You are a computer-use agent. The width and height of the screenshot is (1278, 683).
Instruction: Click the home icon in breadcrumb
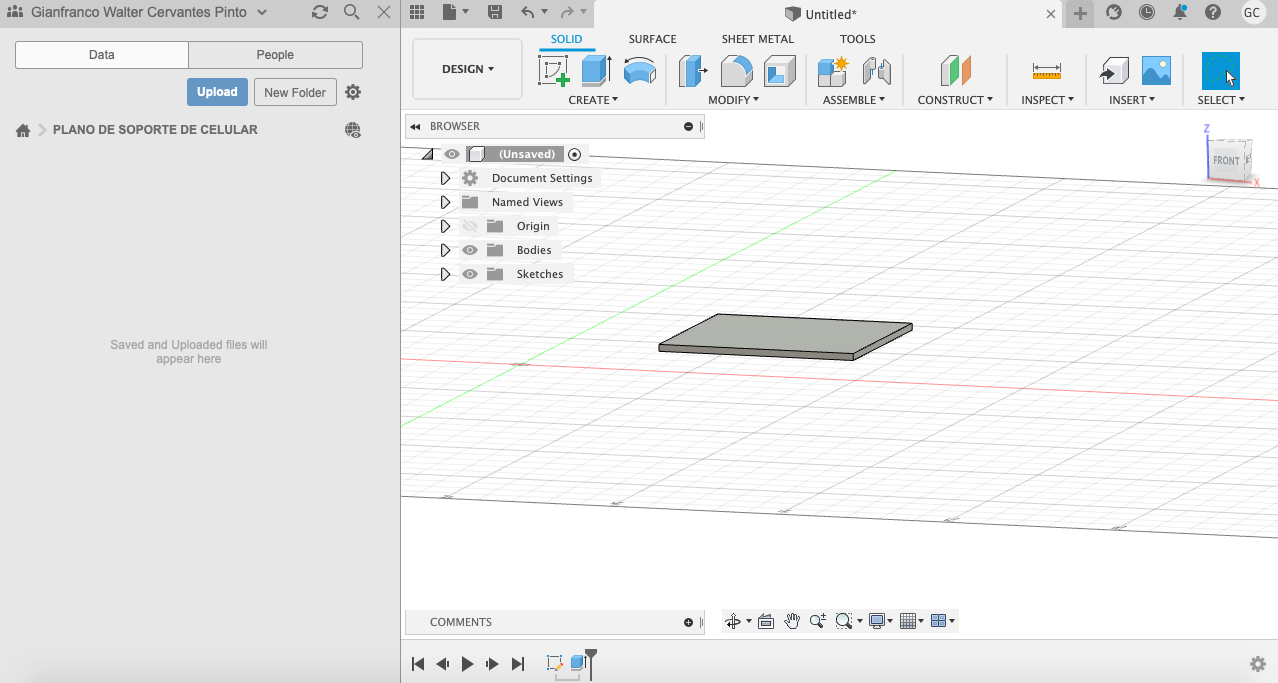22,130
